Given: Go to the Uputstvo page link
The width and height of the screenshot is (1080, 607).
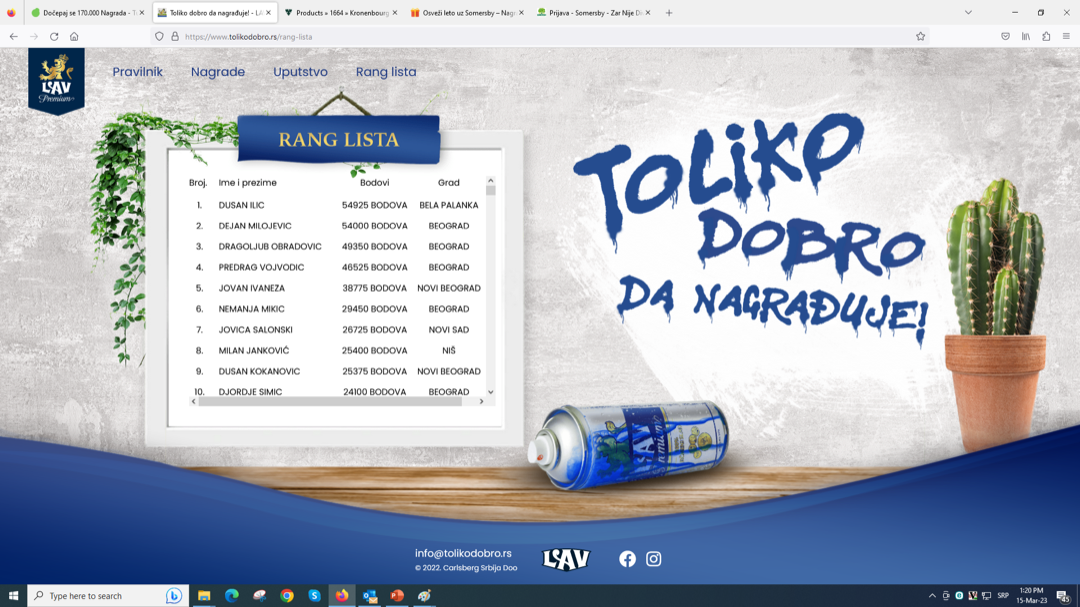Looking at the screenshot, I should 300,72.
